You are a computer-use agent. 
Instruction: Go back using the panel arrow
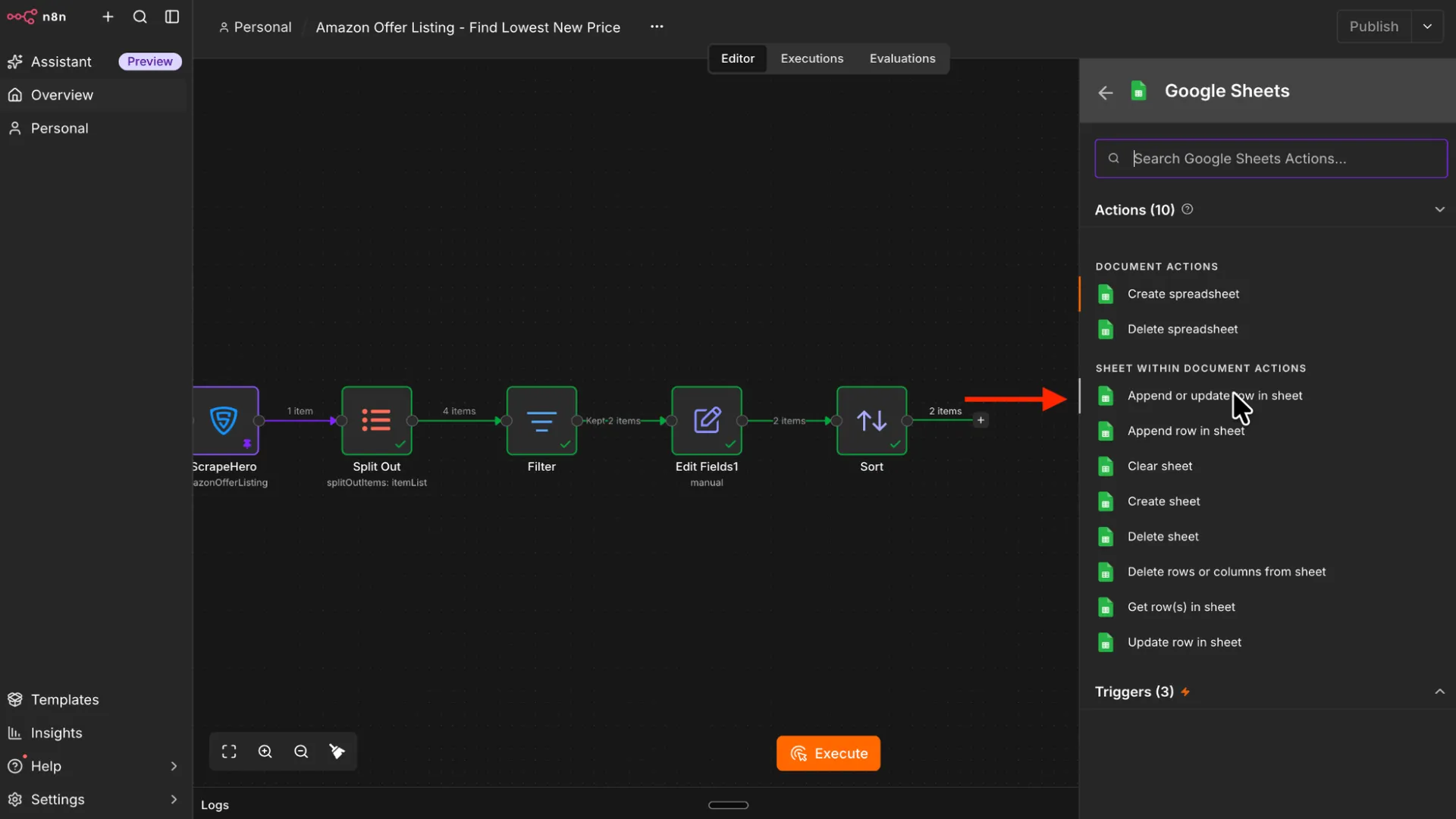pos(1105,93)
